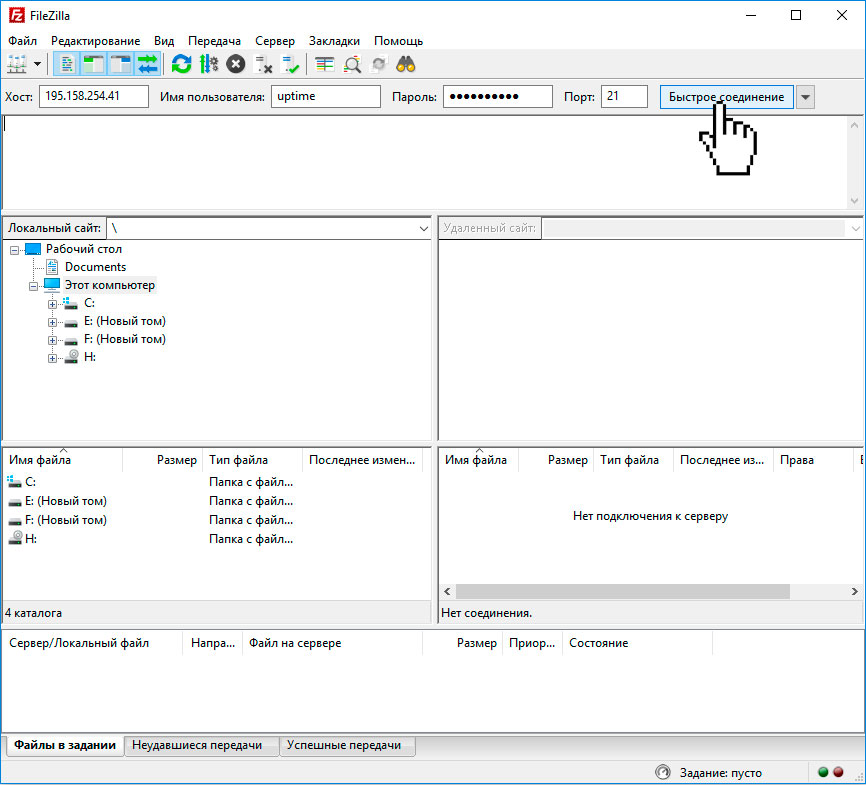Screen dimensions: 866x785
Task: Toggle synchronized browsing icon
Action: (x=379, y=65)
